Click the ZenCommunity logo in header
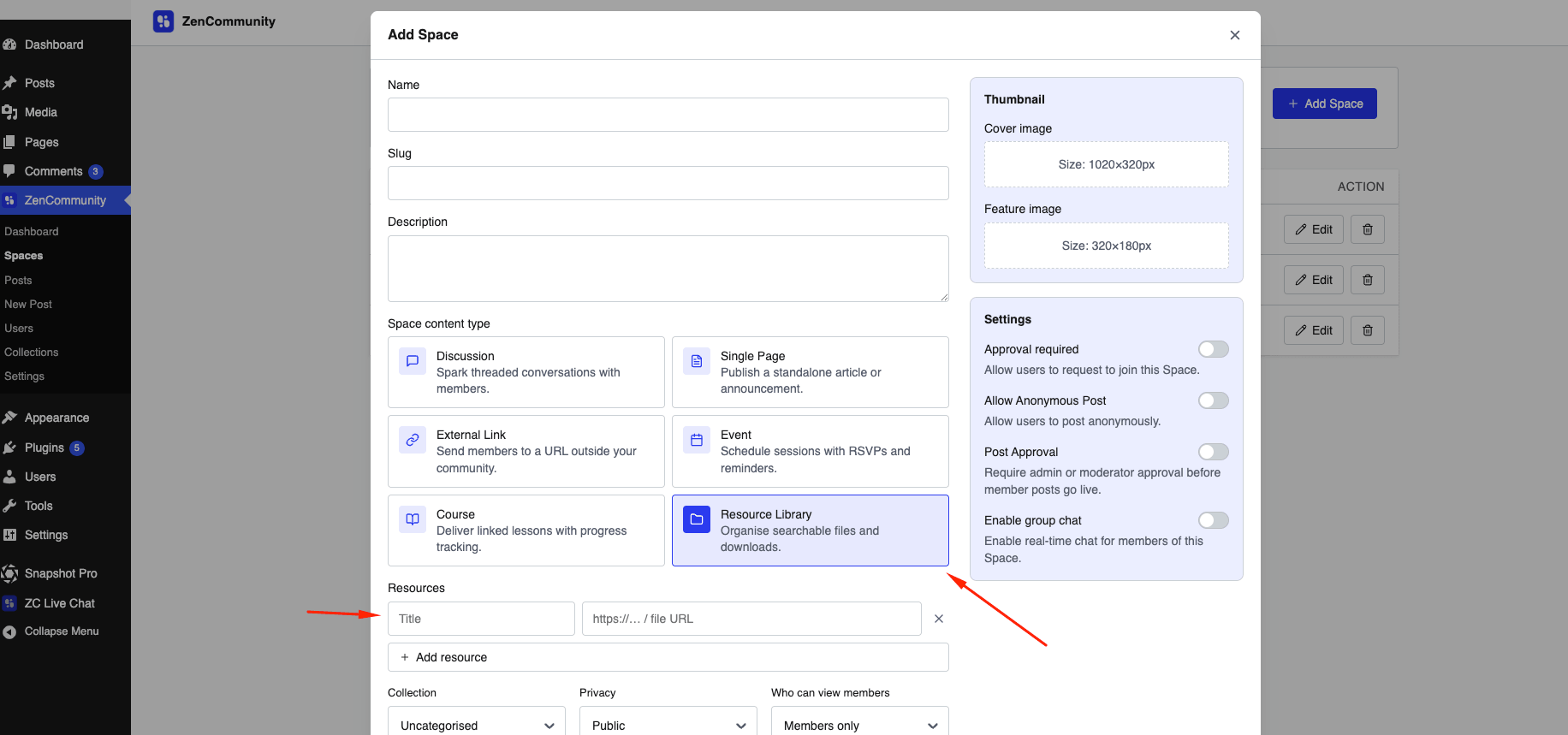 click(163, 21)
